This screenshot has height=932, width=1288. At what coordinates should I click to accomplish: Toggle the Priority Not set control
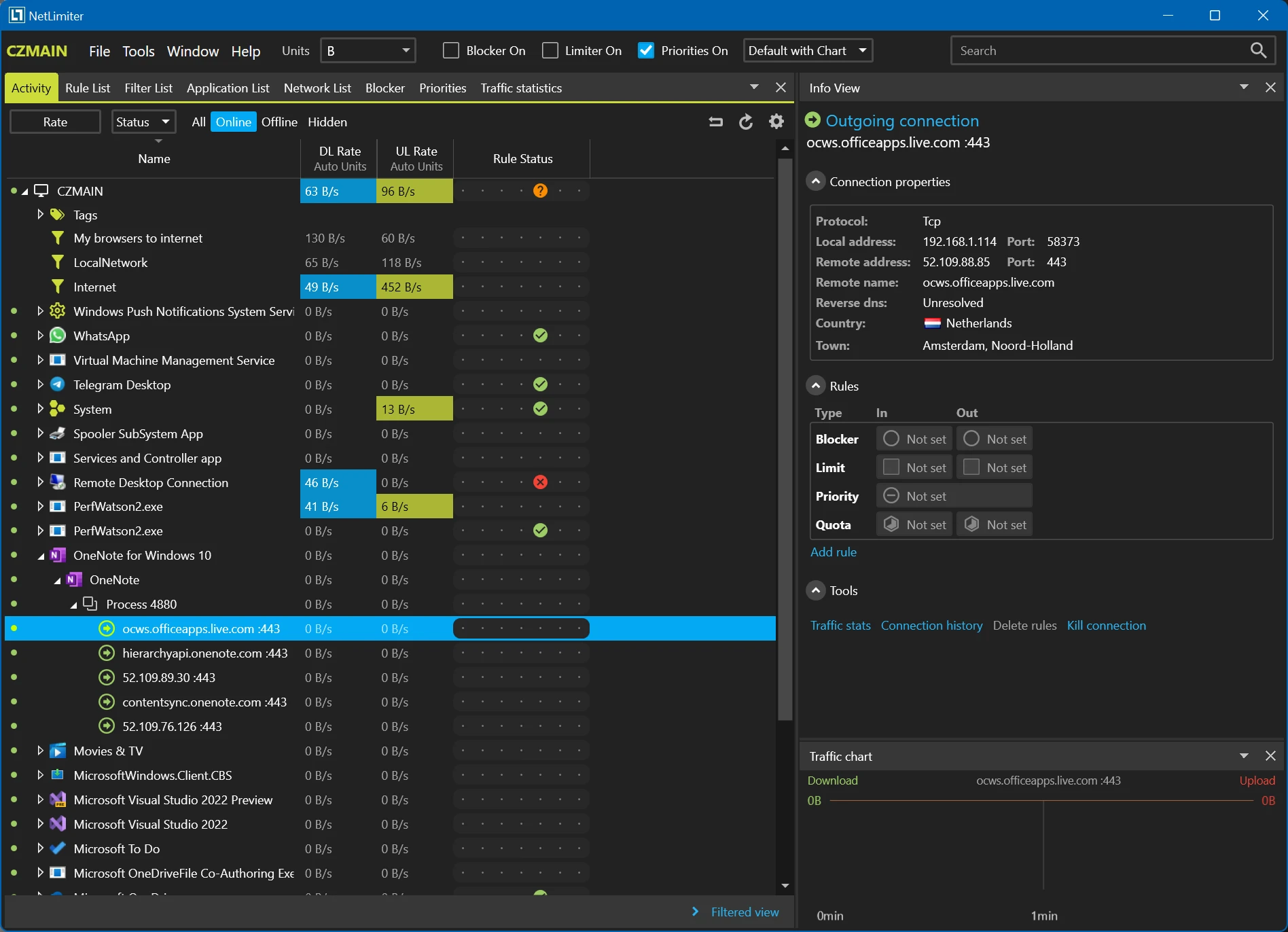pyautogui.click(x=954, y=496)
